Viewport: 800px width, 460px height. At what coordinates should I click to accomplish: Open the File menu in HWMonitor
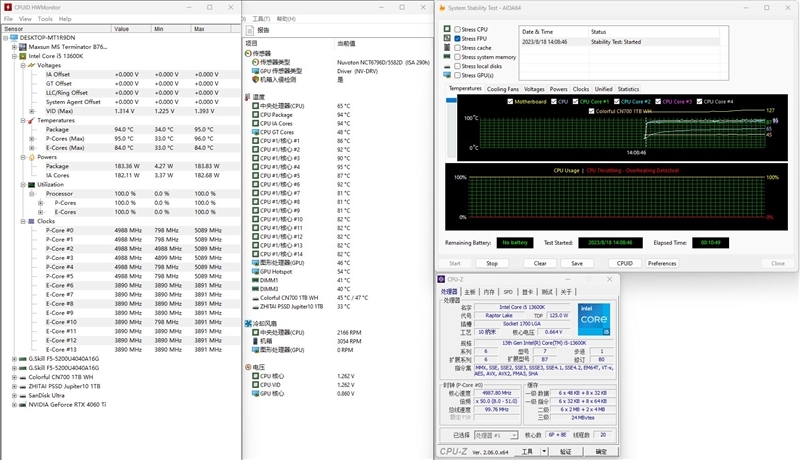tap(8, 19)
